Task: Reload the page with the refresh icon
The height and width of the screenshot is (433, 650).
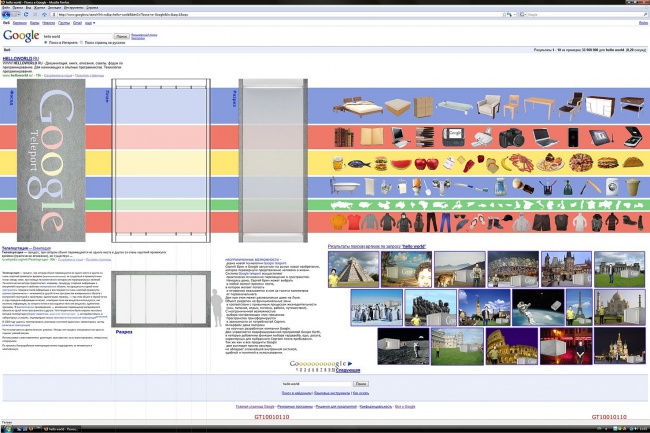Action: pos(26,15)
